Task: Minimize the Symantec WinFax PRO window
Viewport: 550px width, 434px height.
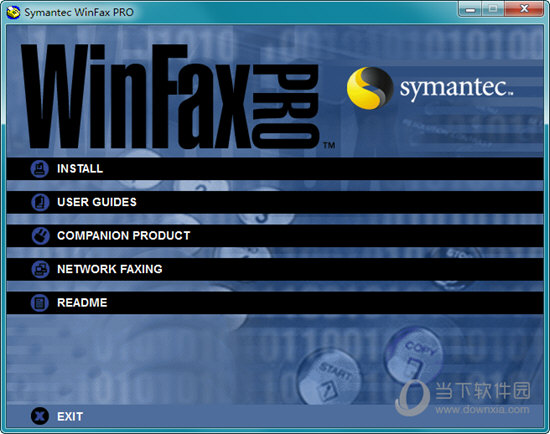Action: coord(470,9)
